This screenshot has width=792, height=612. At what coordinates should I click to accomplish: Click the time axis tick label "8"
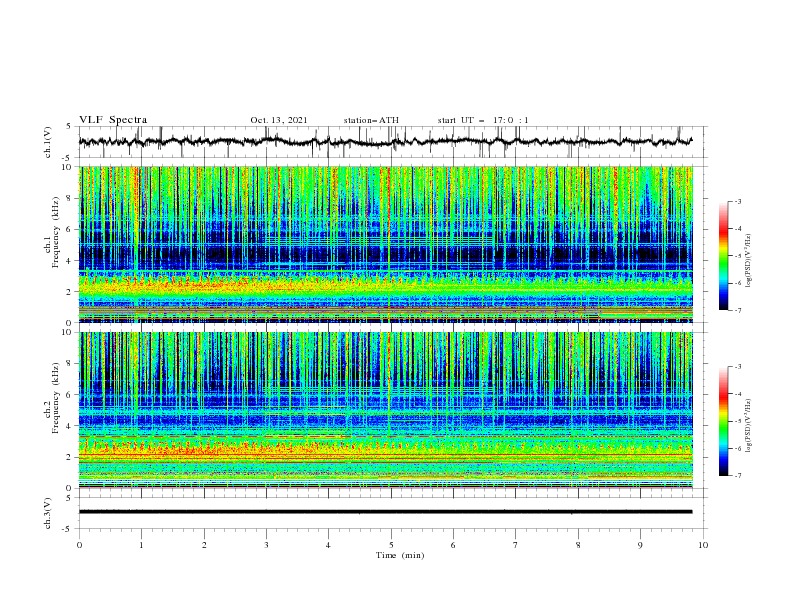point(578,545)
